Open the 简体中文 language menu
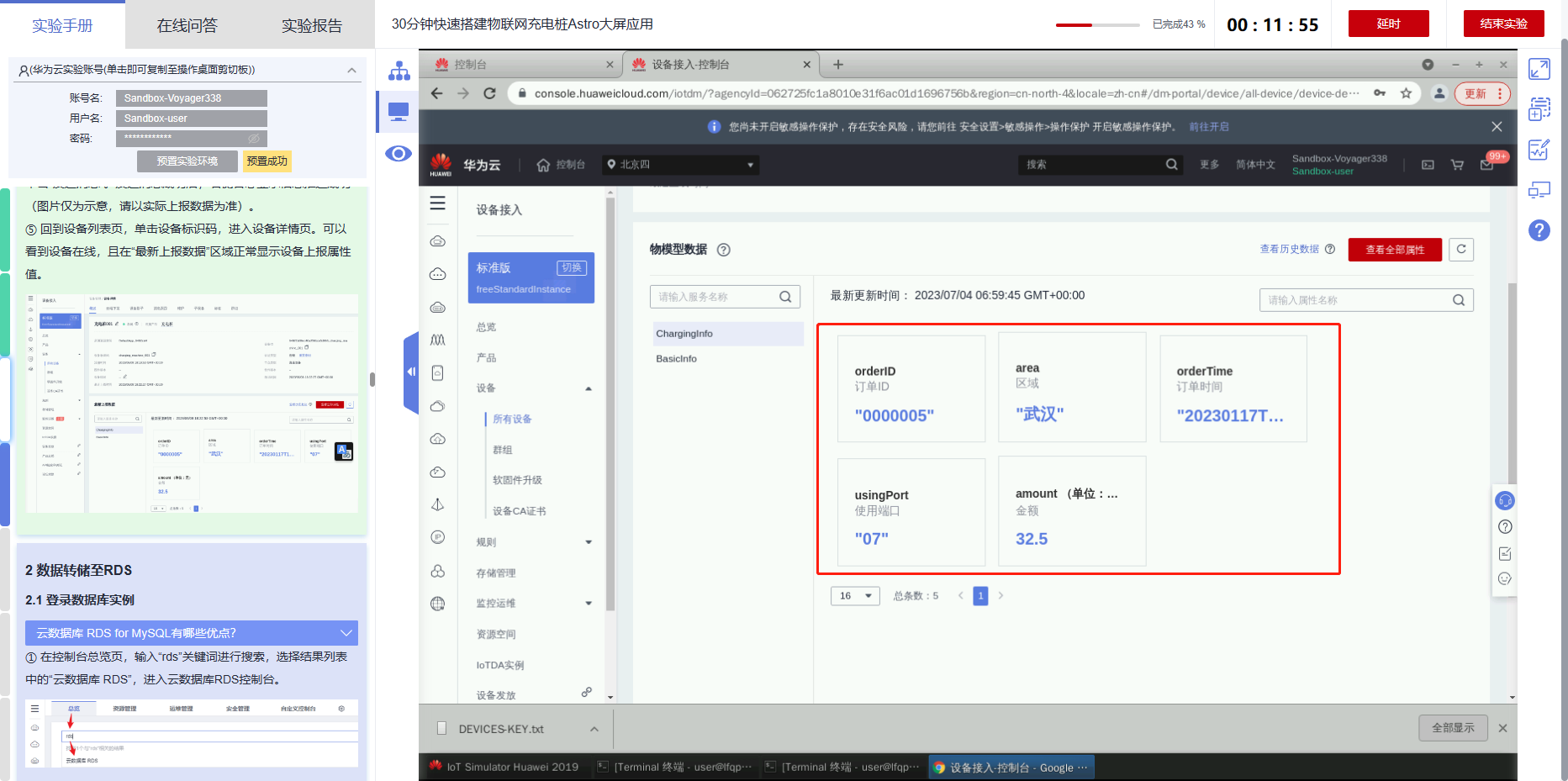The height and width of the screenshot is (781, 1568). click(1255, 165)
